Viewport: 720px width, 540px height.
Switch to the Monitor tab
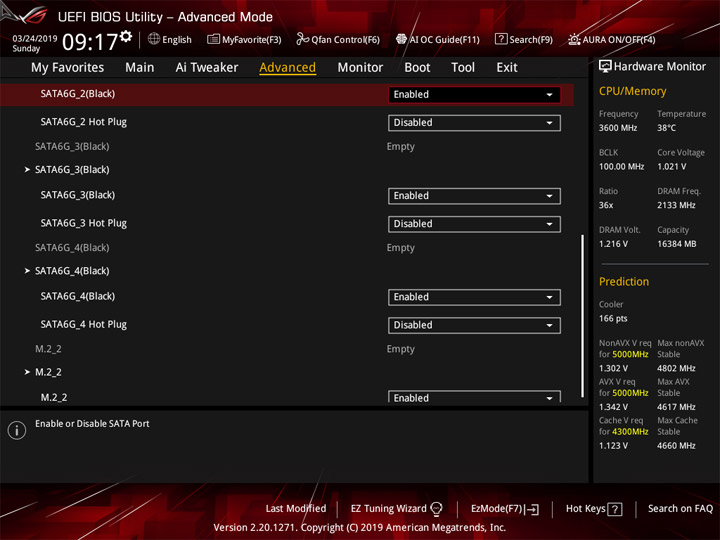tap(360, 68)
